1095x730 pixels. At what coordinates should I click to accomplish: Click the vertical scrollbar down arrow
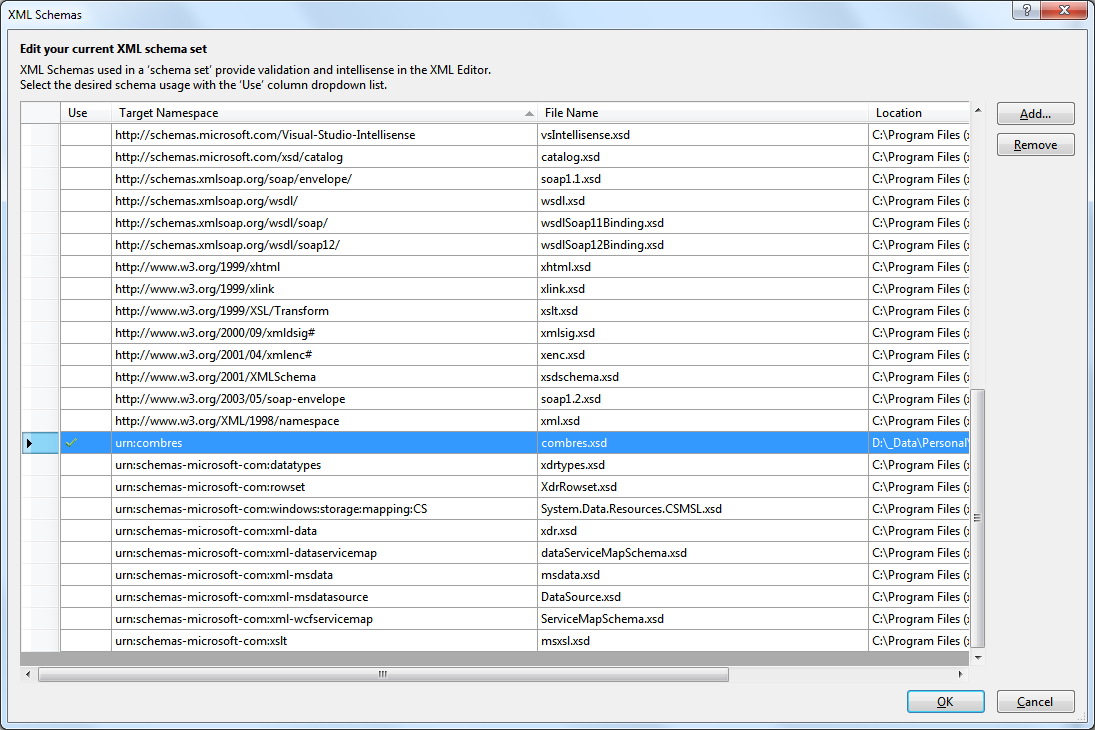978,657
